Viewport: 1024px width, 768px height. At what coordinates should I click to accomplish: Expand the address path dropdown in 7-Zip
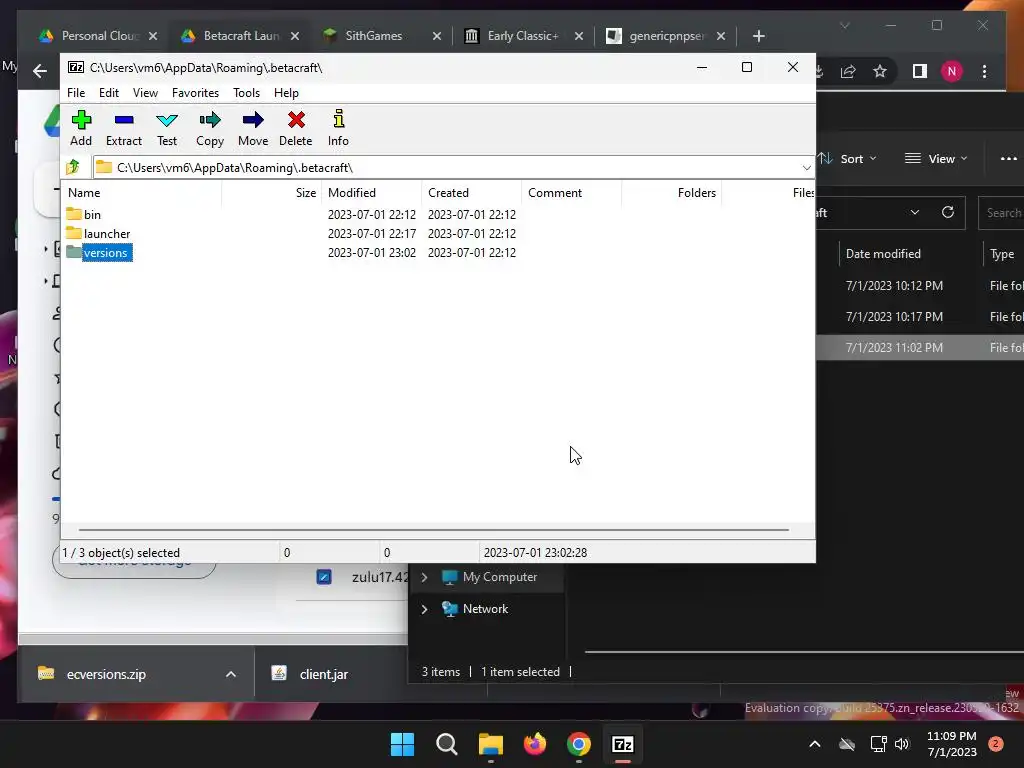[x=807, y=168]
